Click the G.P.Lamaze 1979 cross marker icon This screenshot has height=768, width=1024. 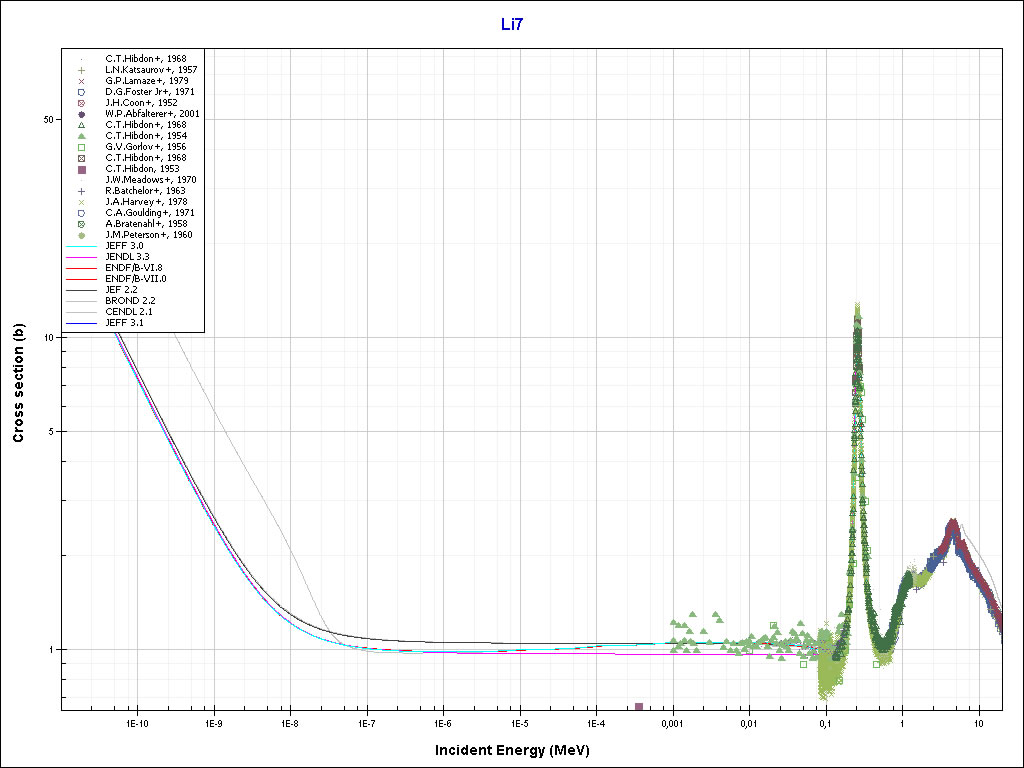point(83,81)
